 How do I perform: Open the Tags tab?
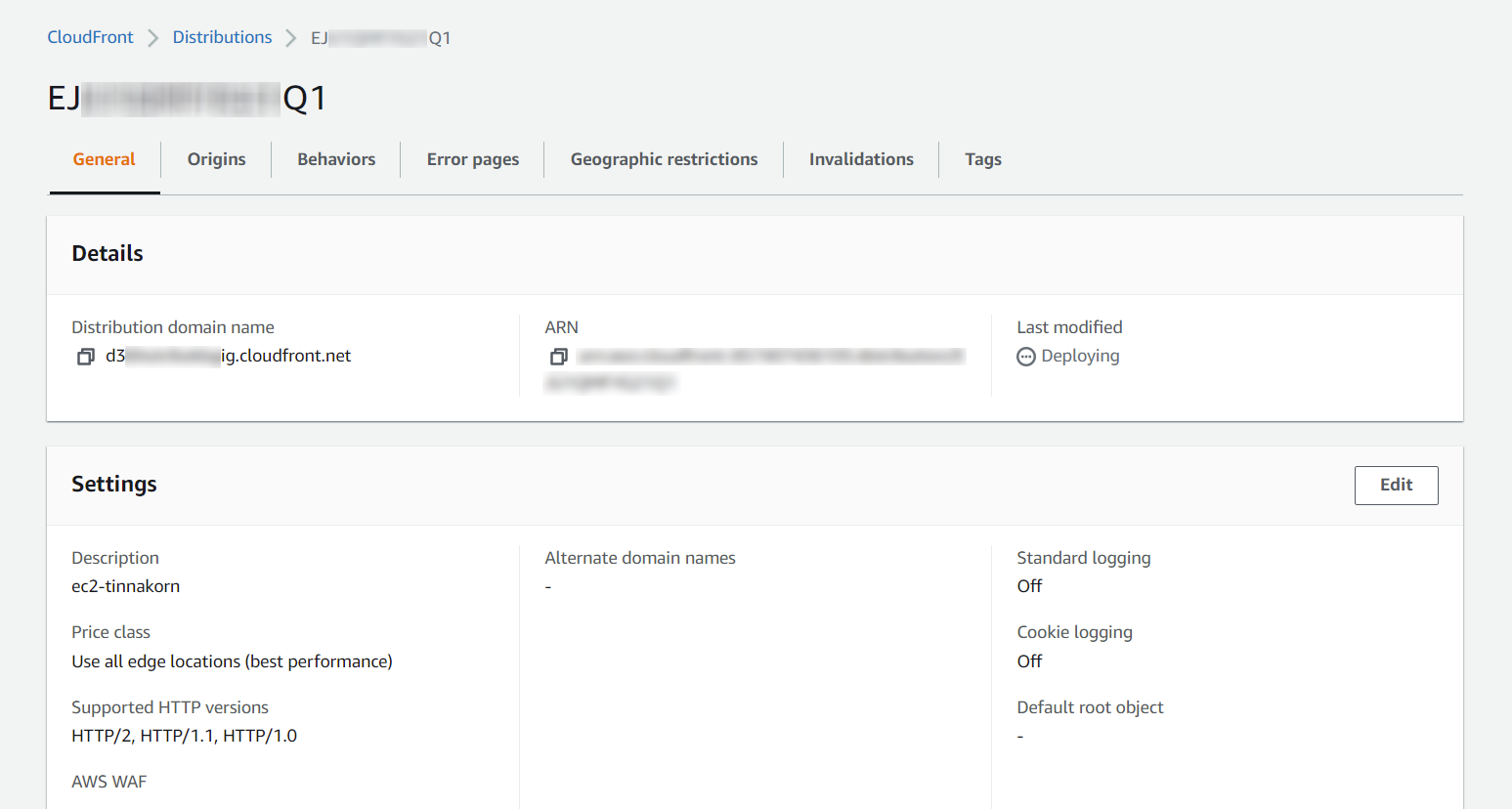point(983,158)
